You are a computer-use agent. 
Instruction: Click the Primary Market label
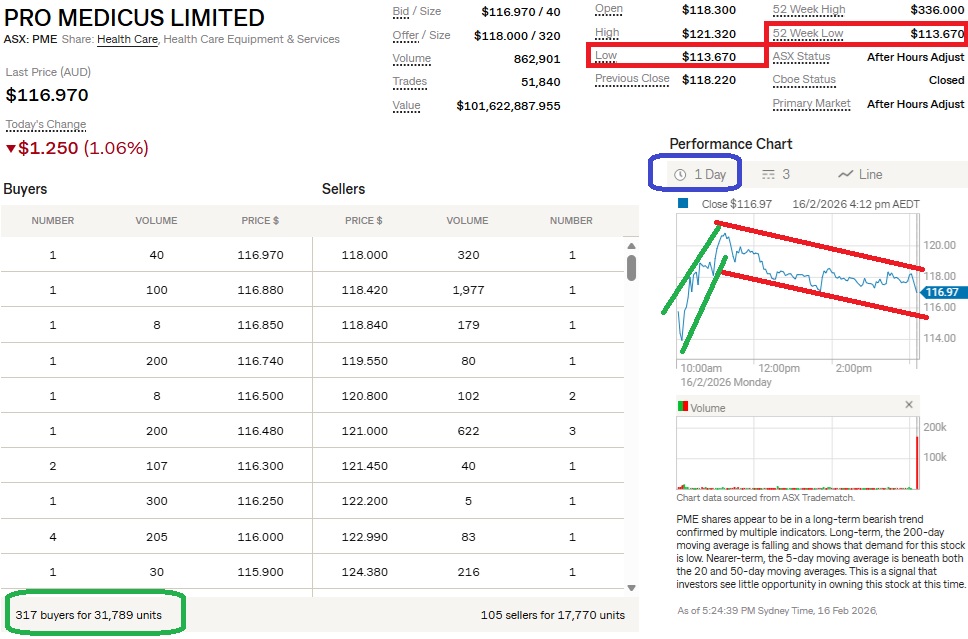click(811, 103)
